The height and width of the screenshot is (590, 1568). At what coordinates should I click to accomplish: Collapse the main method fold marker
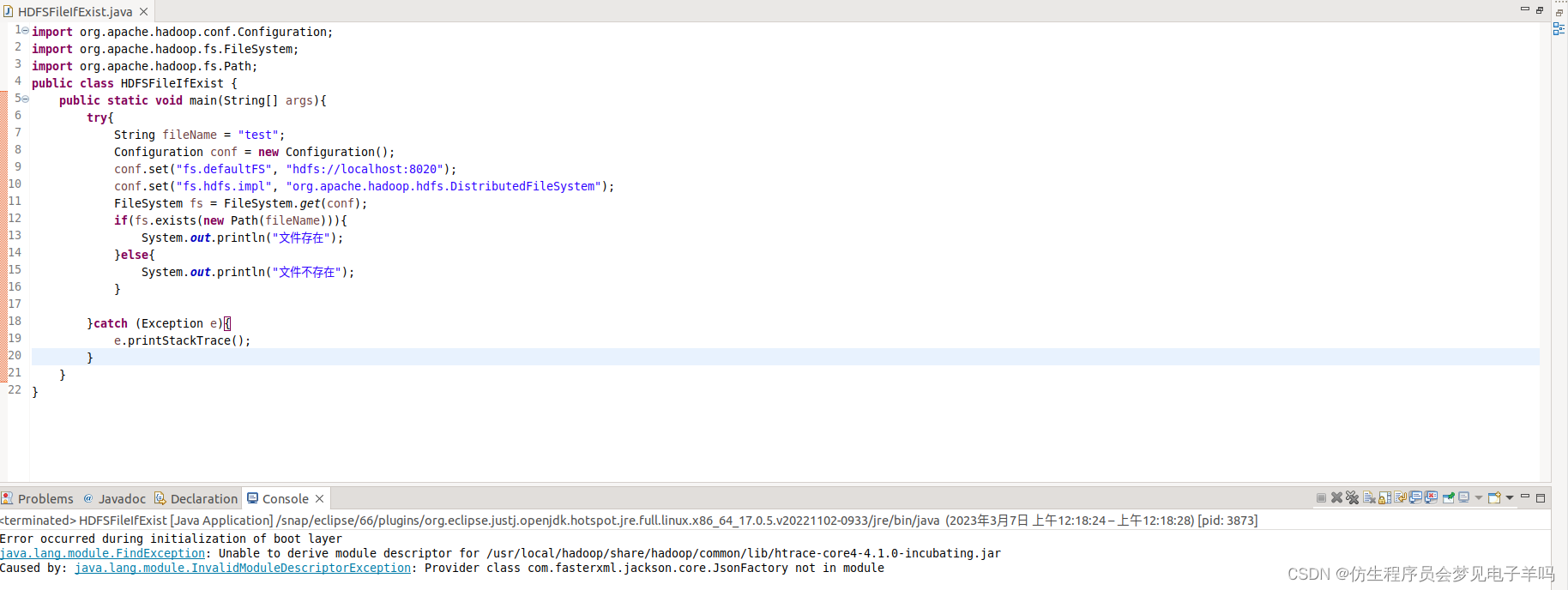click(25, 99)
